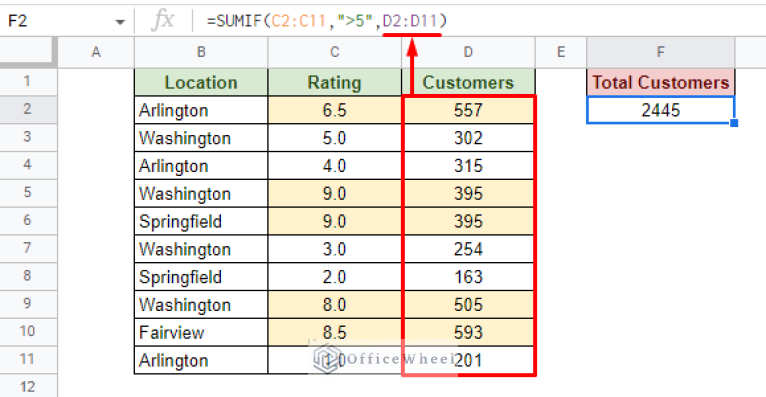Select customers cell 201
The image size is (766, 397).
click(x=468, y=360)
